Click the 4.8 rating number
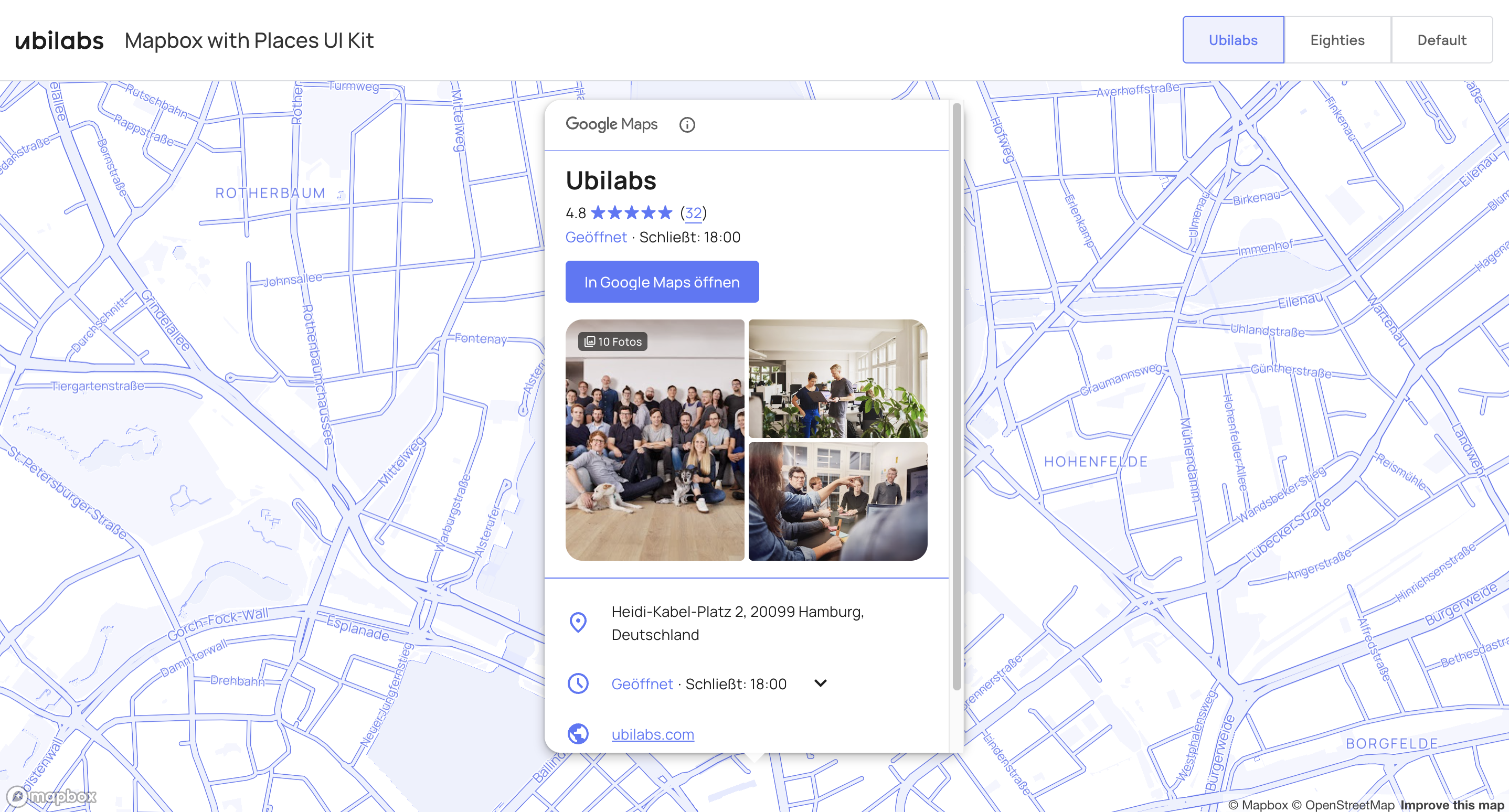The width and height of the screenshot is (1509, 812). pyautogui.click(x=575, y=213)
